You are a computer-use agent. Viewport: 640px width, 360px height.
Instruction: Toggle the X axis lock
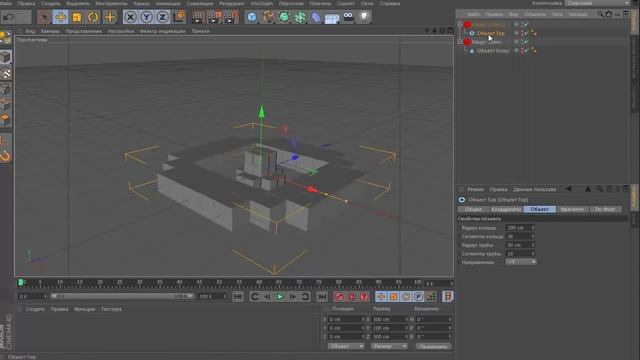(130, 17)
